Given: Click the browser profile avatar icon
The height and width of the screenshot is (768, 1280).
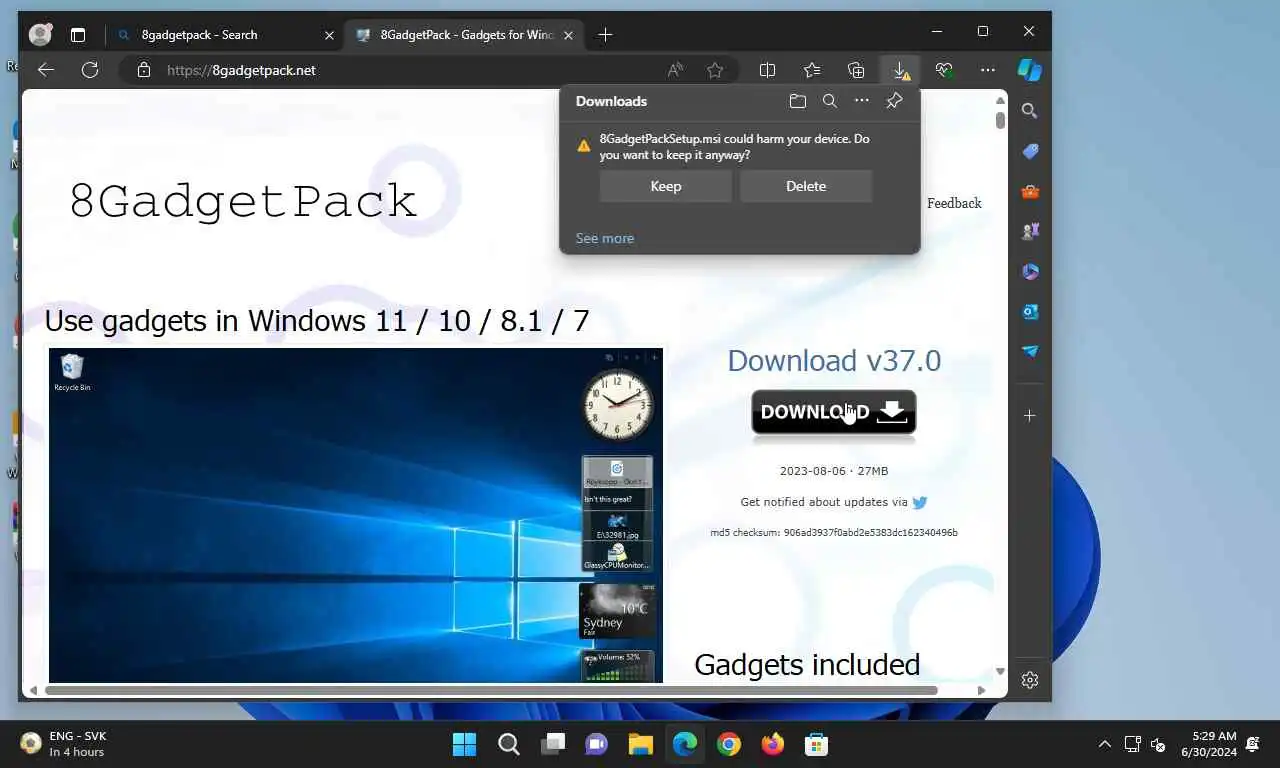Looking at the screenshot, I should click(x=40, y=34).
